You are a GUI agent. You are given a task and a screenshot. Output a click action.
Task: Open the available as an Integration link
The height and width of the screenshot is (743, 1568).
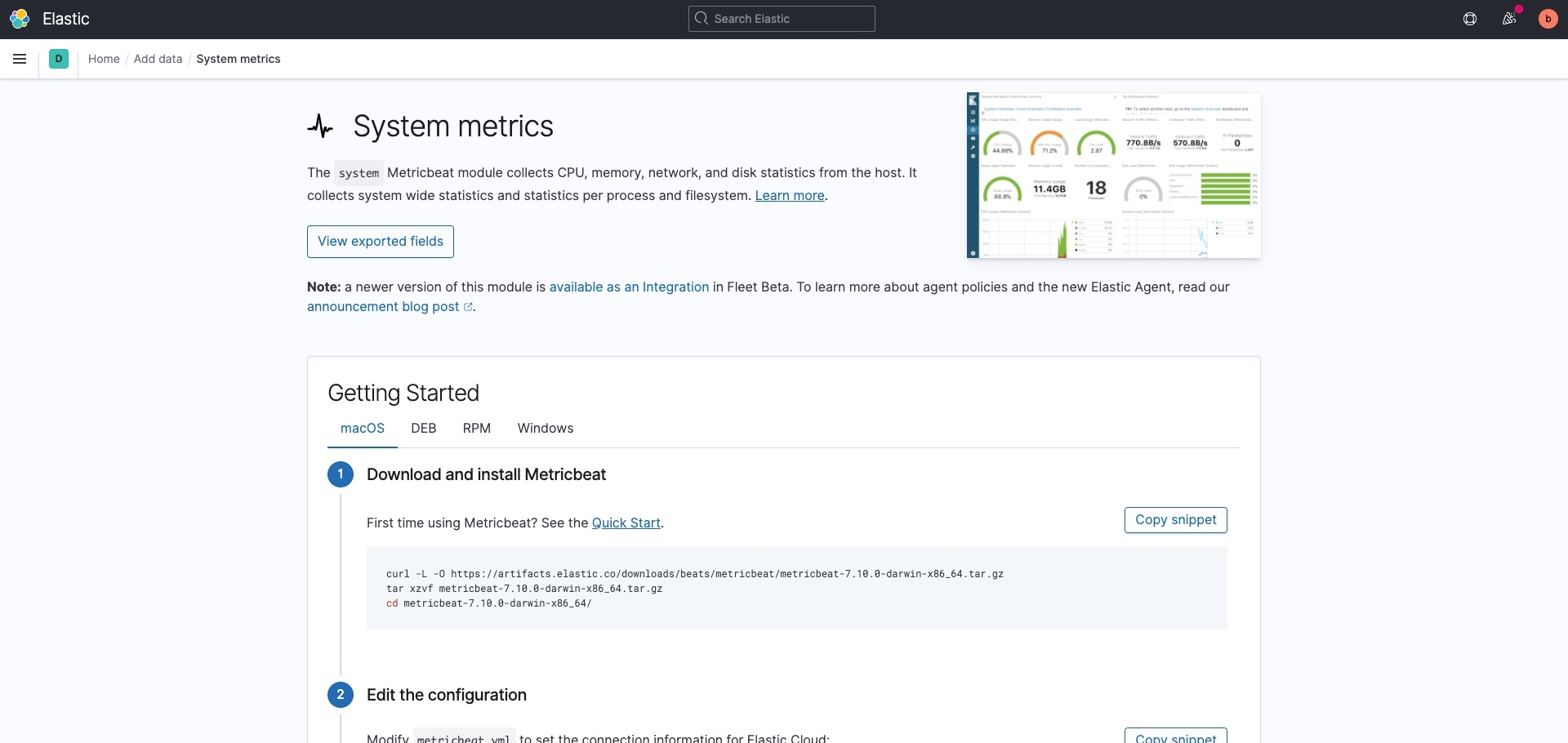[x=629, y=287]
